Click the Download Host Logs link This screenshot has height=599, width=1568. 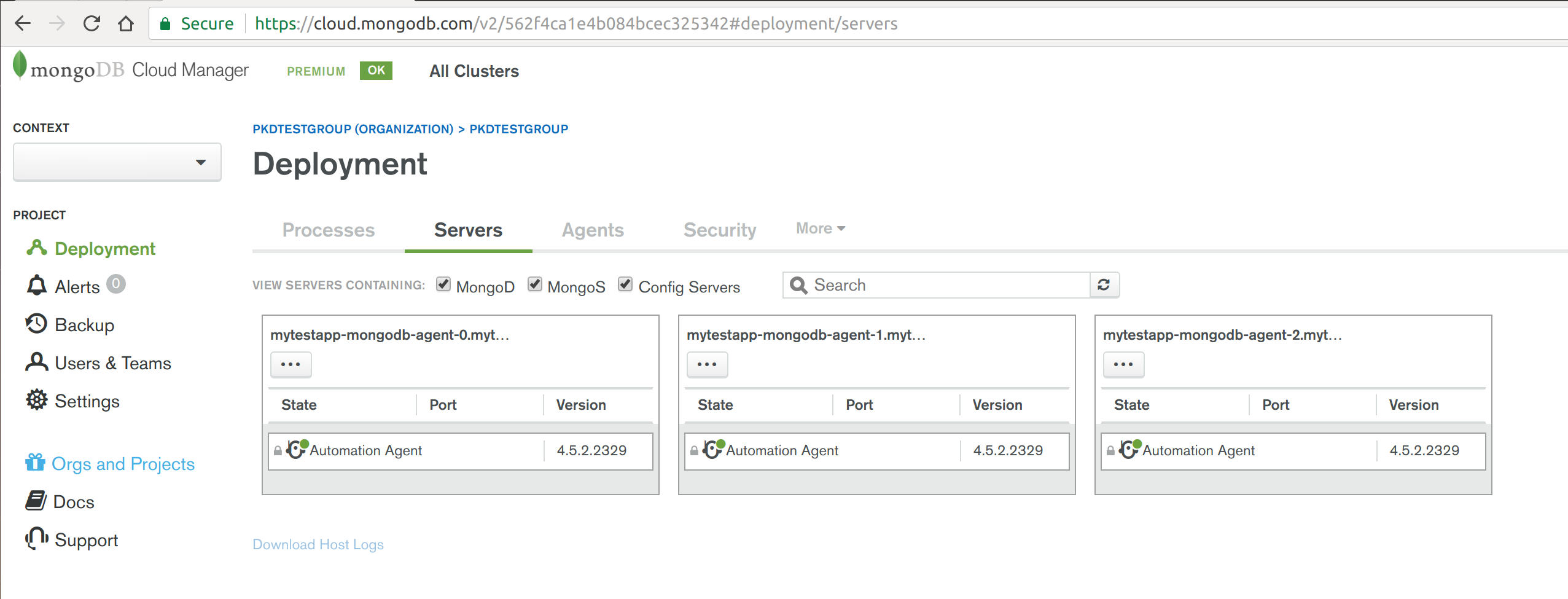tap(318, 544)
